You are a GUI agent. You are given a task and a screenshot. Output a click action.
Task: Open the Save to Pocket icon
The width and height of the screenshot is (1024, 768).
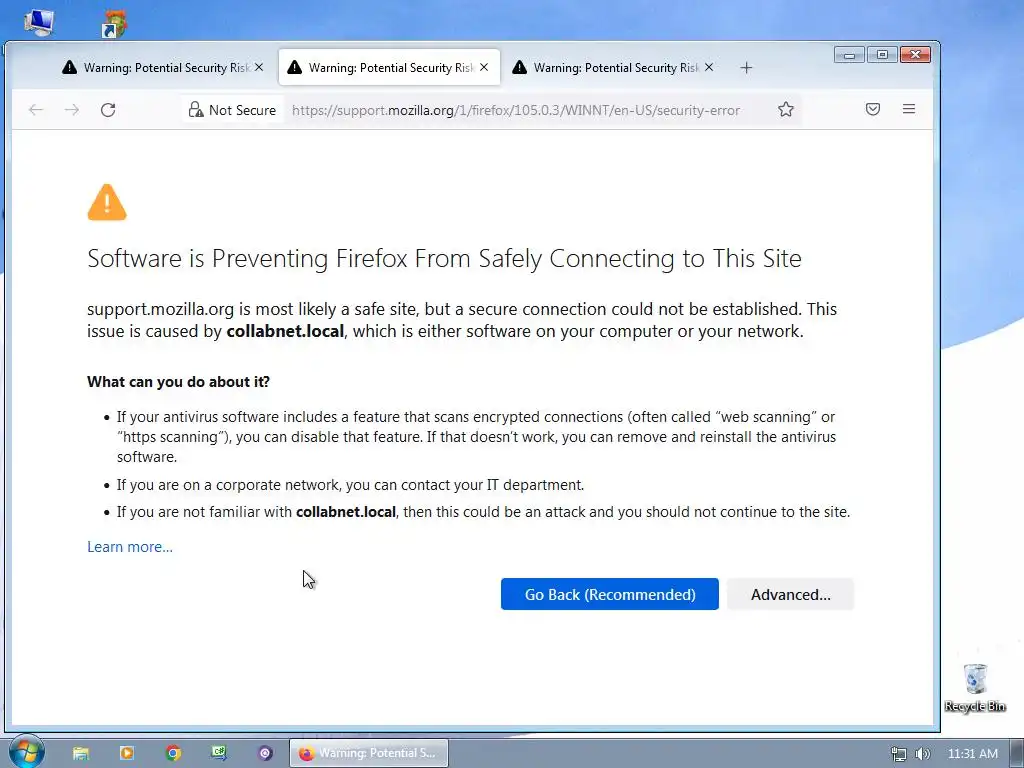click(x=872, y=109)
